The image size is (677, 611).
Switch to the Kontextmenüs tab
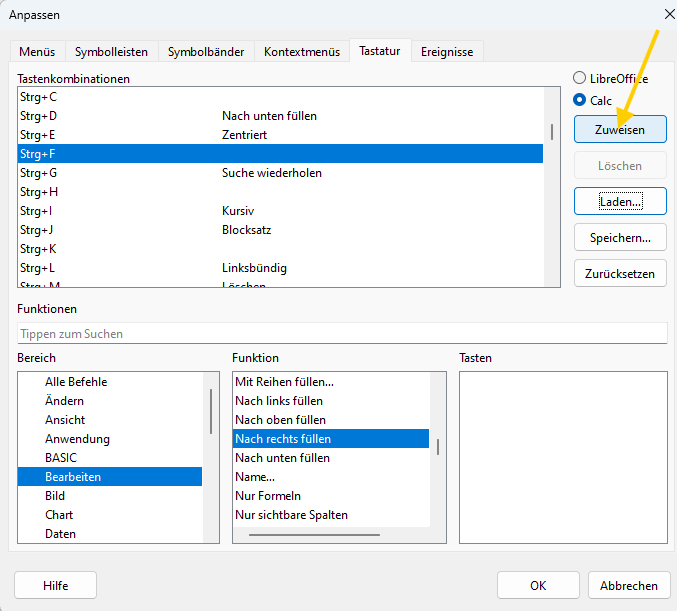(301, 52)
